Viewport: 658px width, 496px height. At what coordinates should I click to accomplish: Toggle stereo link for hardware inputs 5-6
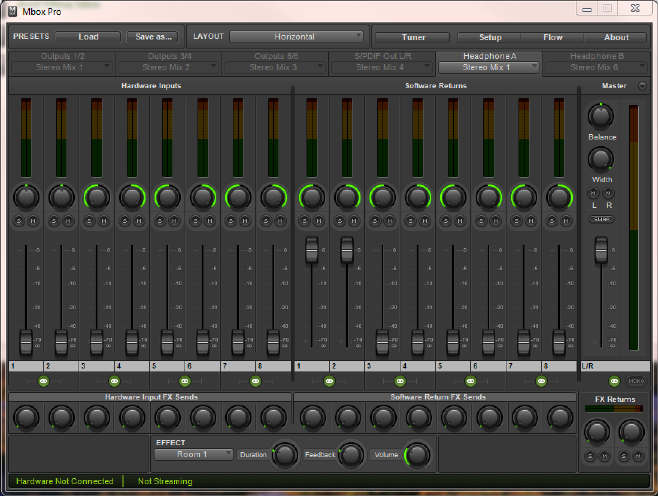pyautogui.click(x=185, y=381)
